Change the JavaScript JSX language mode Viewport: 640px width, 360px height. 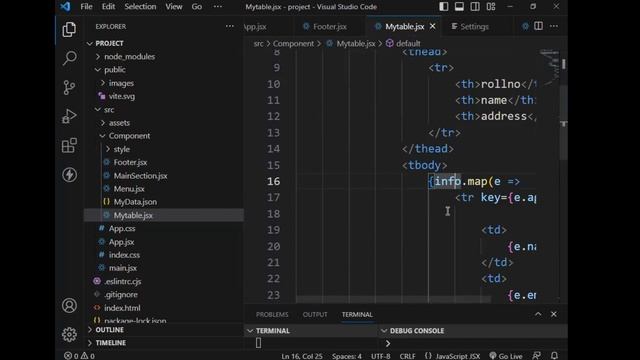458,356
